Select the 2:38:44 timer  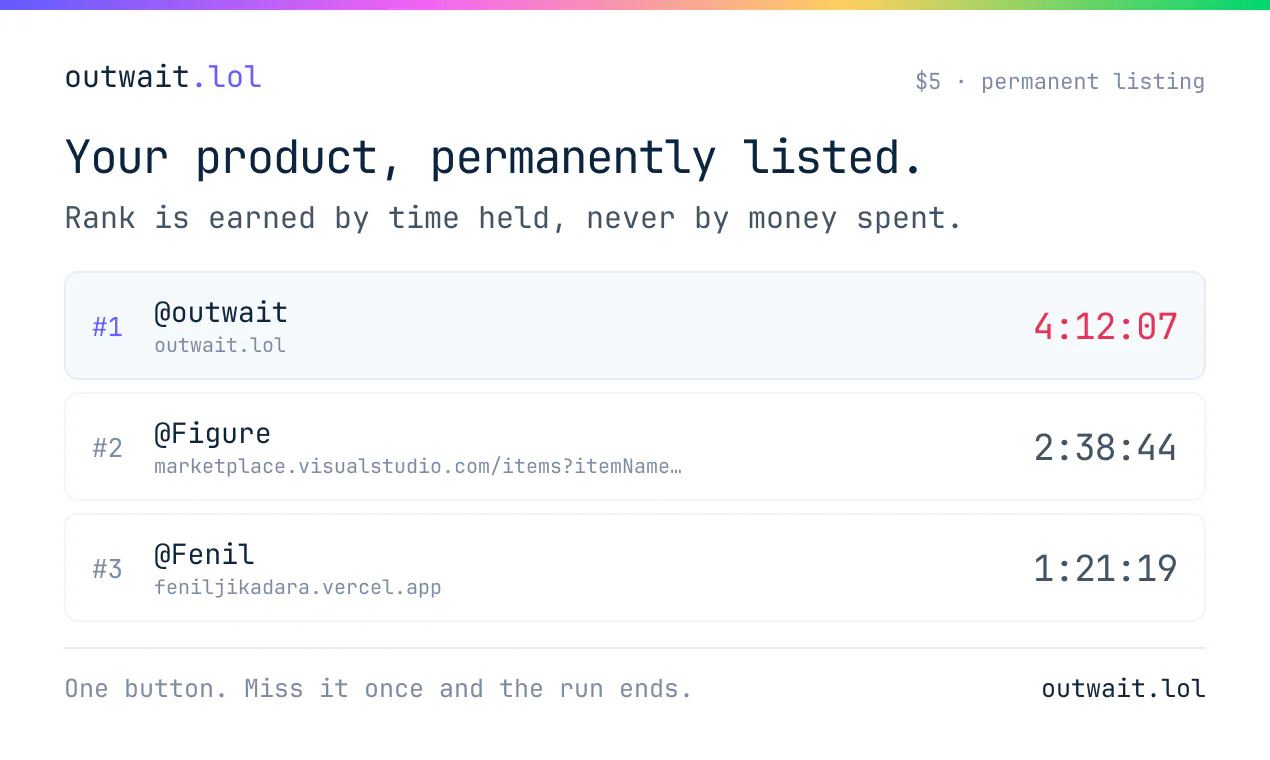(1106, 448)
